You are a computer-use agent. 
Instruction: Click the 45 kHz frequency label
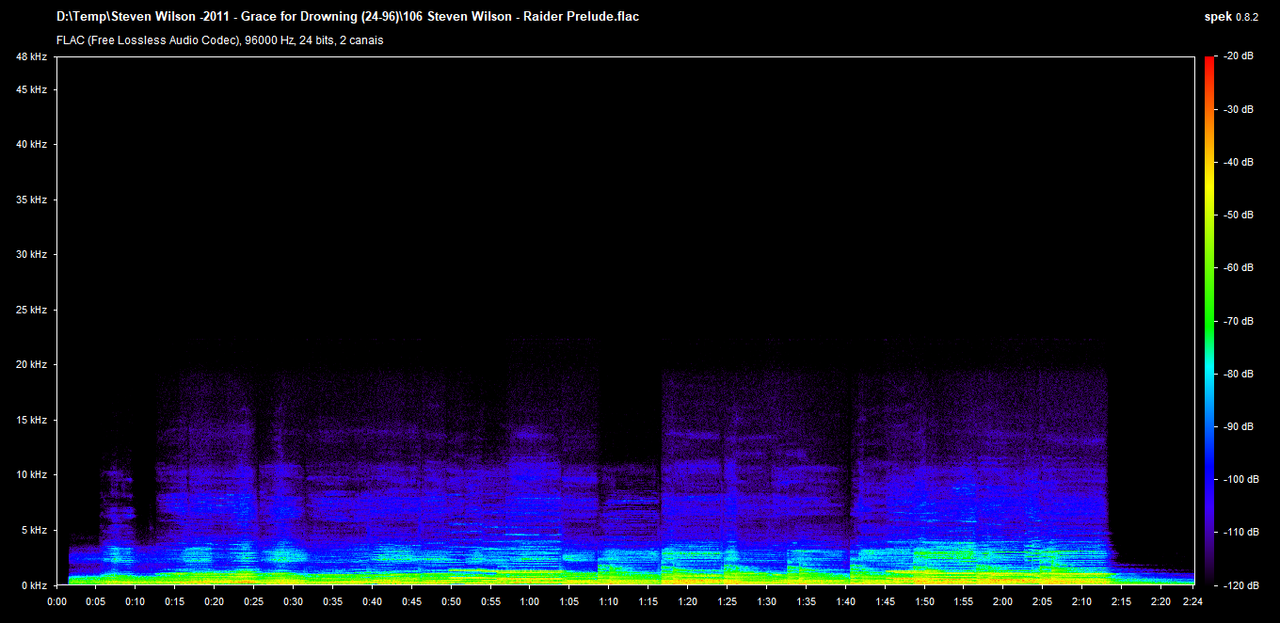point(31,90)
